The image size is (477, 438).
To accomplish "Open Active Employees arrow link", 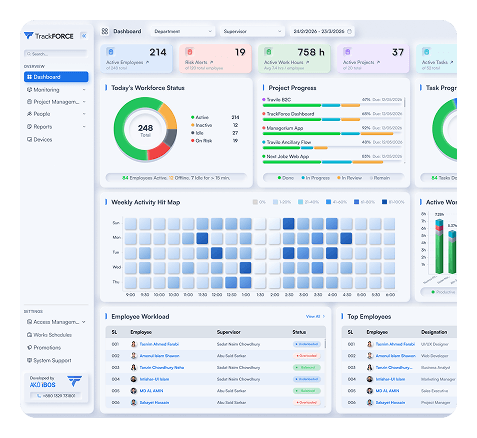I will coord(147,62).
